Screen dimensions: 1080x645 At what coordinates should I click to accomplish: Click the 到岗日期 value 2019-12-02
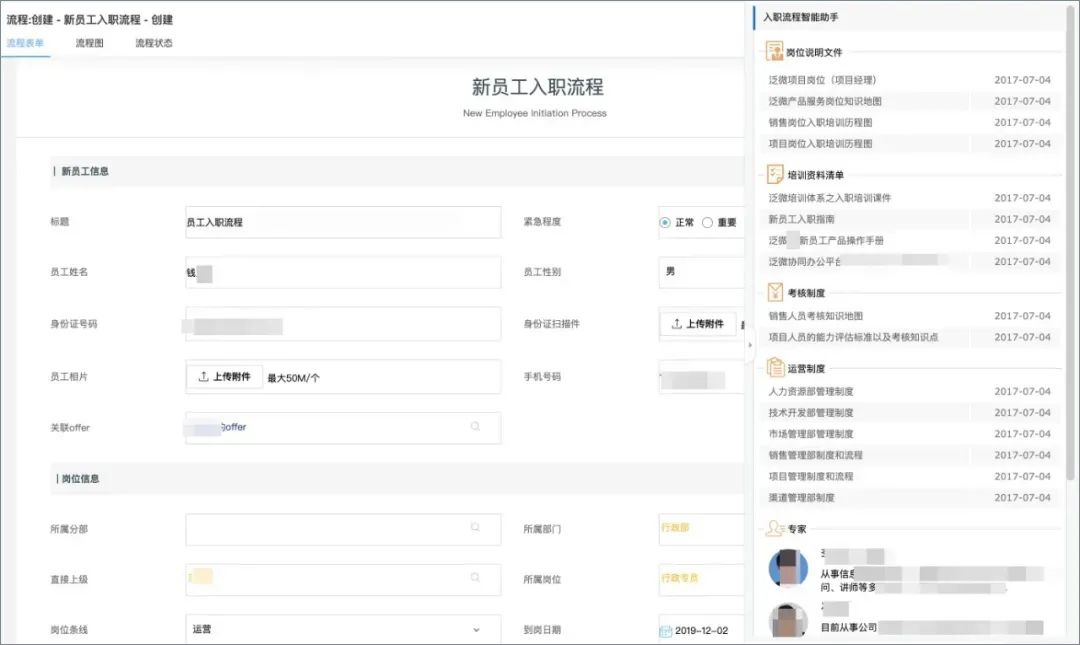[701, 631]
